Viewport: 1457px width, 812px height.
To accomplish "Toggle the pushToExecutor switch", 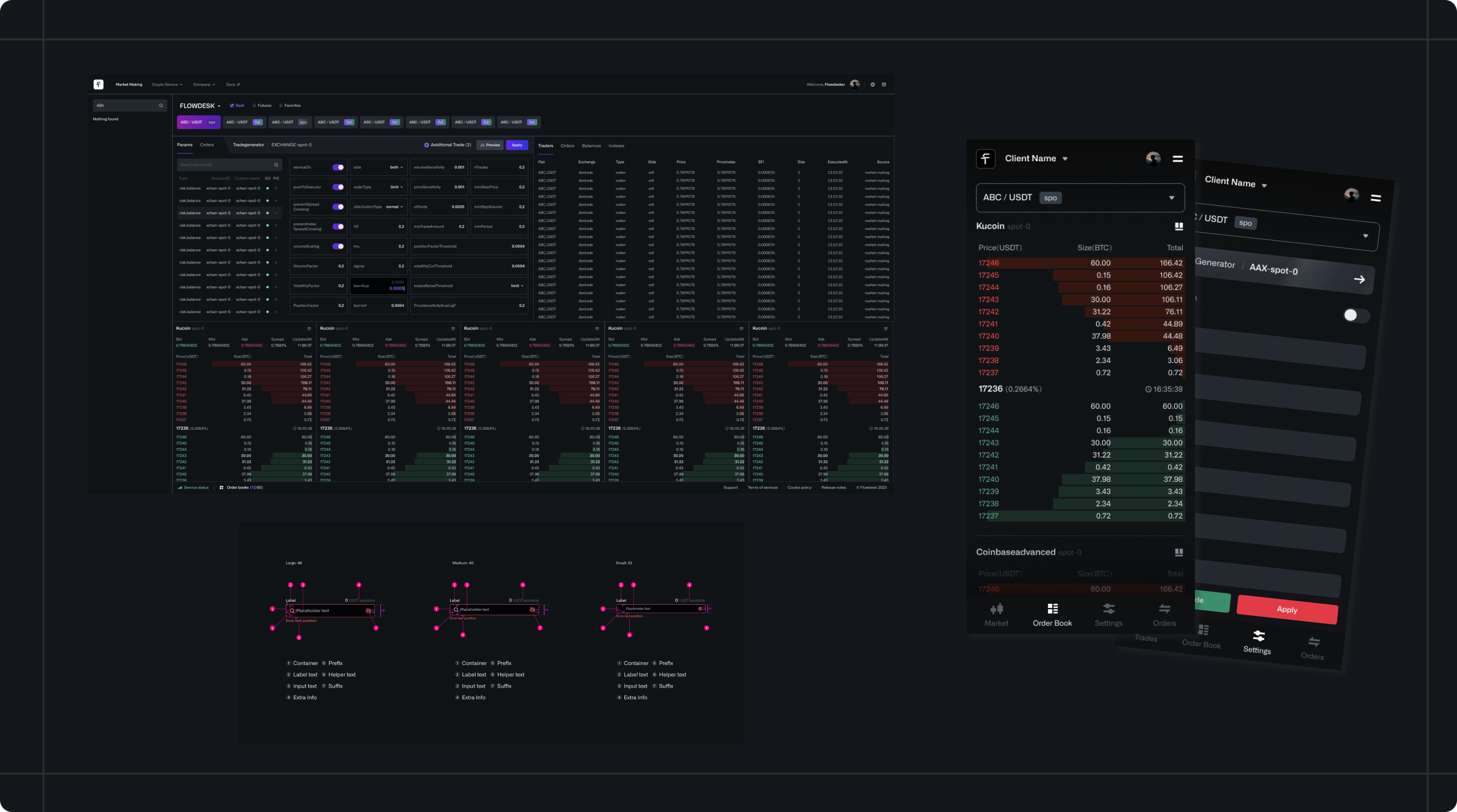I will coord(338,187).
